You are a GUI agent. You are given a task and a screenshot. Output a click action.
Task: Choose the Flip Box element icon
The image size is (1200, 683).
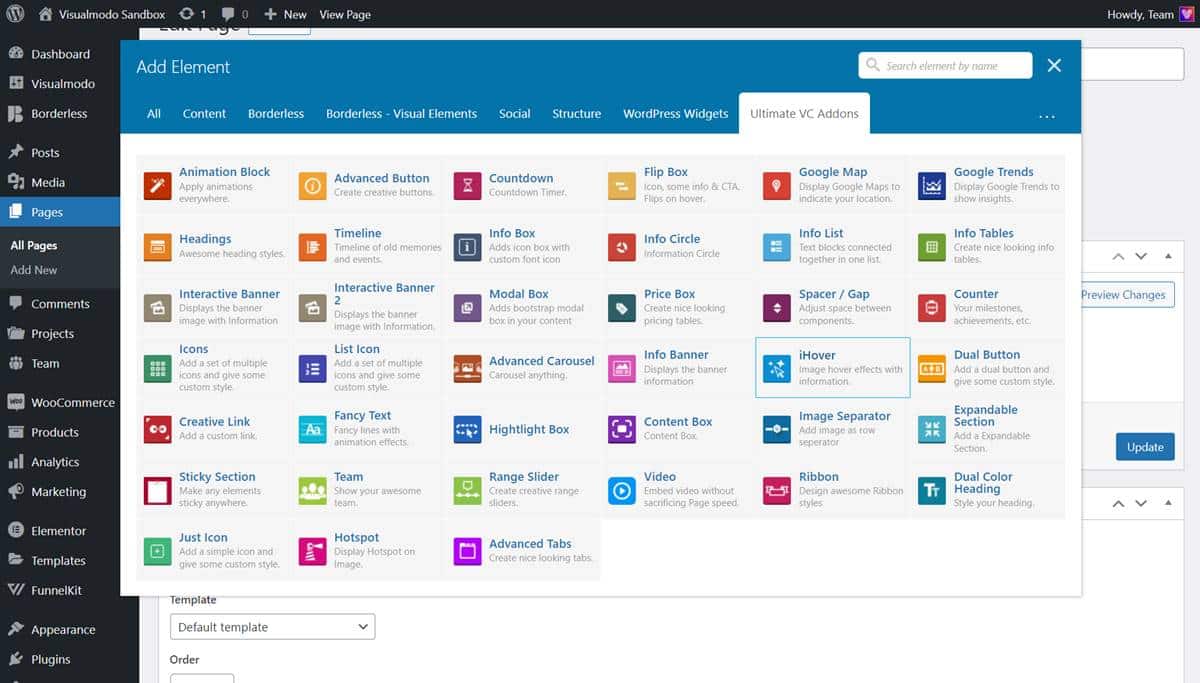tap(622, 186)
